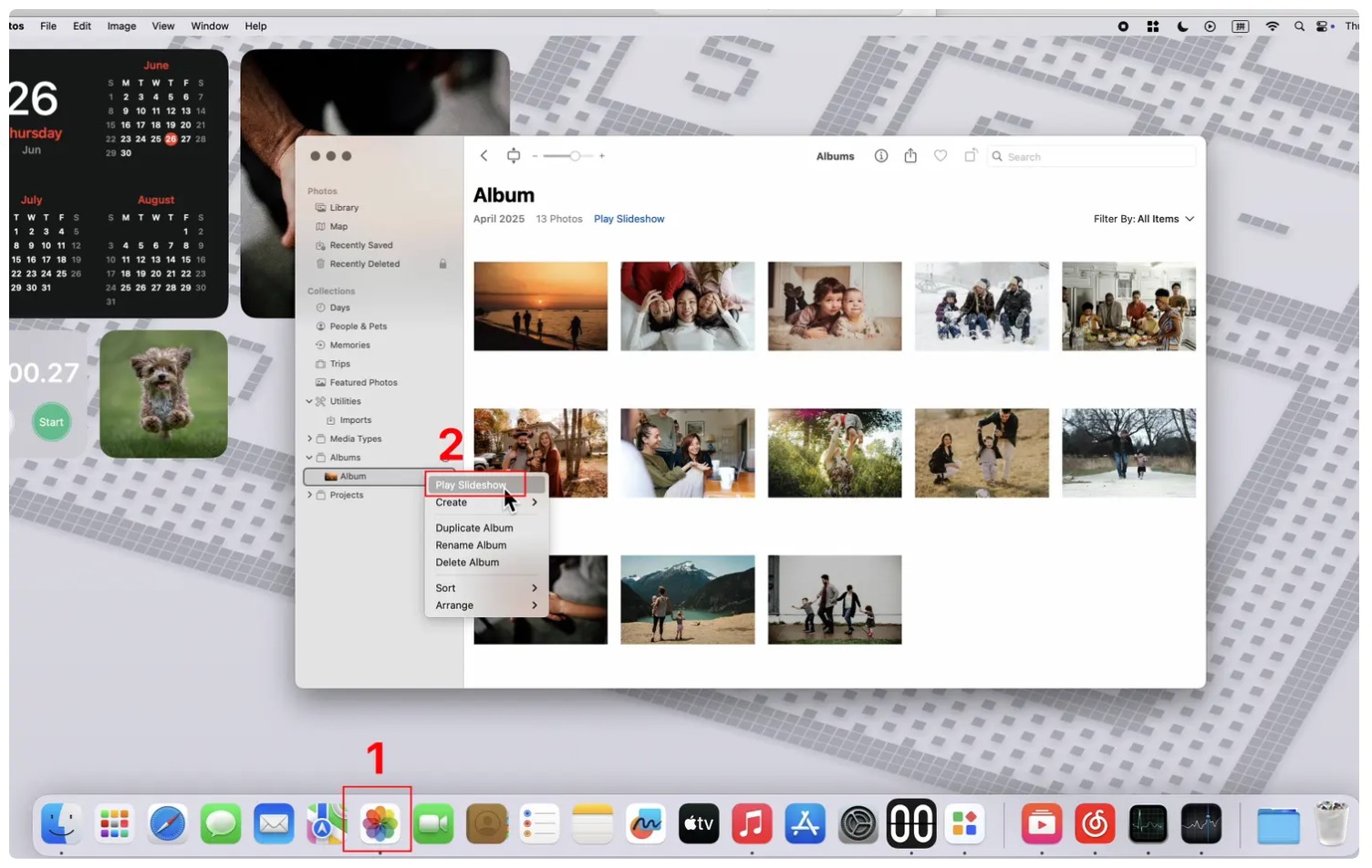Viewport: 1372px width, 868px height.
Task: Expand the Media Types sidebar section
Action: click(309, 439)
